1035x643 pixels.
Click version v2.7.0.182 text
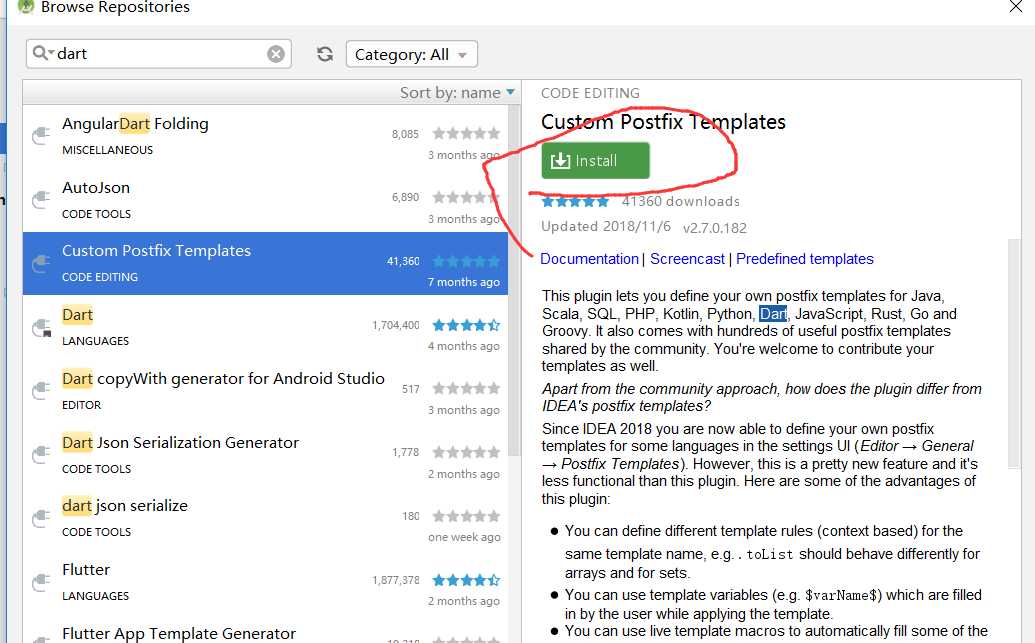tap(715, 228)
